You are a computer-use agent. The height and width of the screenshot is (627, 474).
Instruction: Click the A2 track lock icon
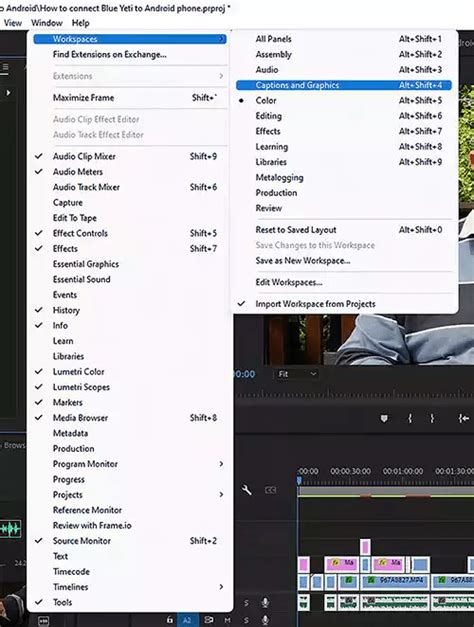coord(170,620)
